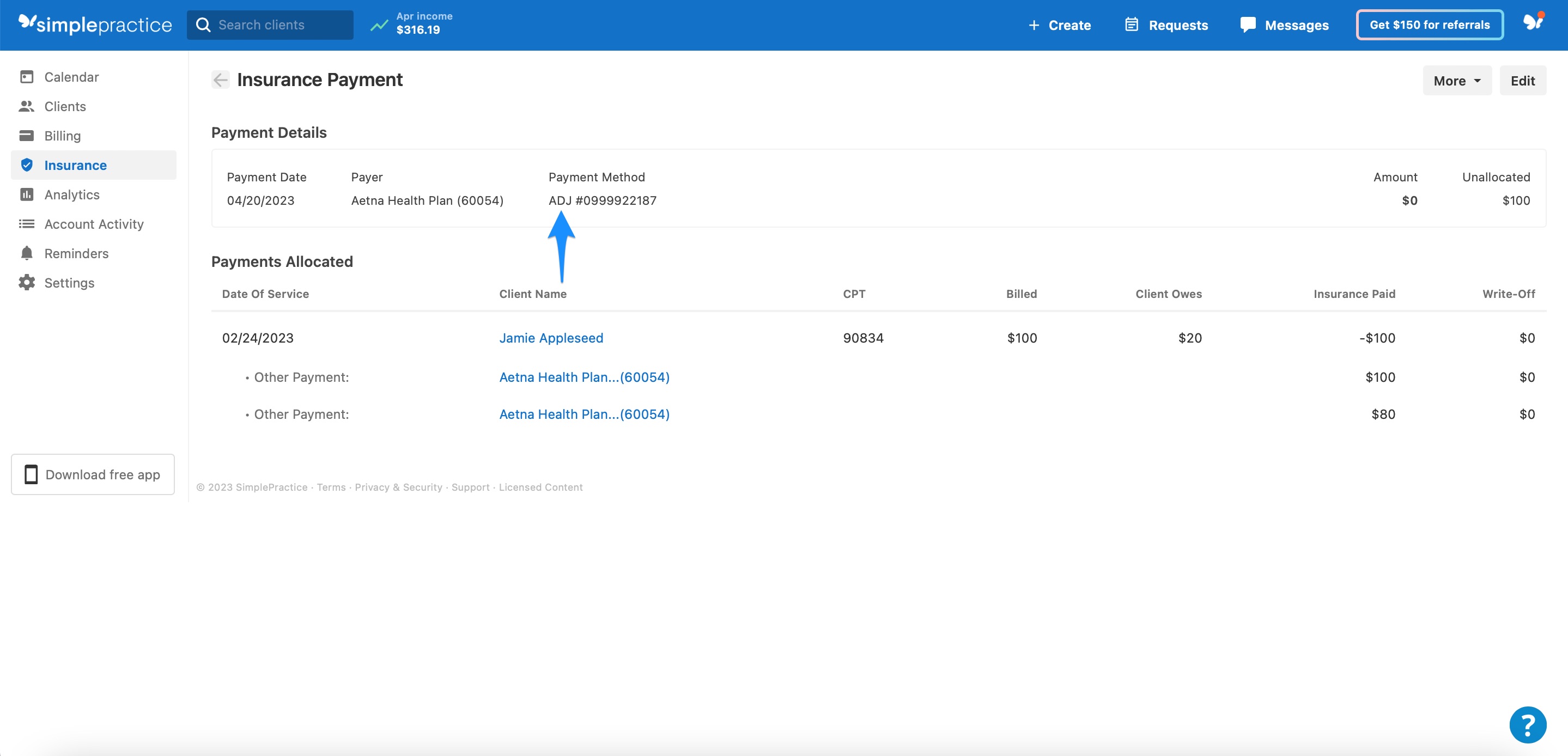Click the Edit button
Screen dimensions: 1568x756
(1522, 81)
